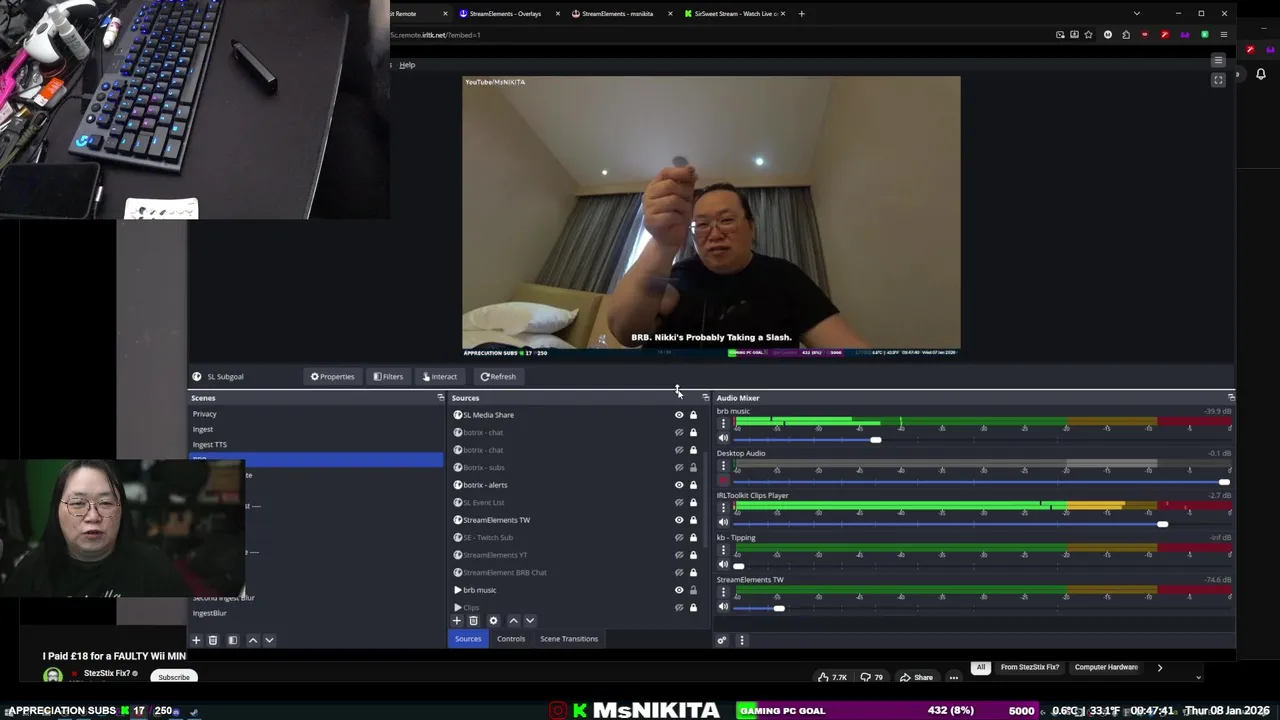Image resolution: width=1280 pixels, height=720 pixels.
Task: Adjust the IRLToolkit Clips Player volume slider
Action: pos(1162,524)
